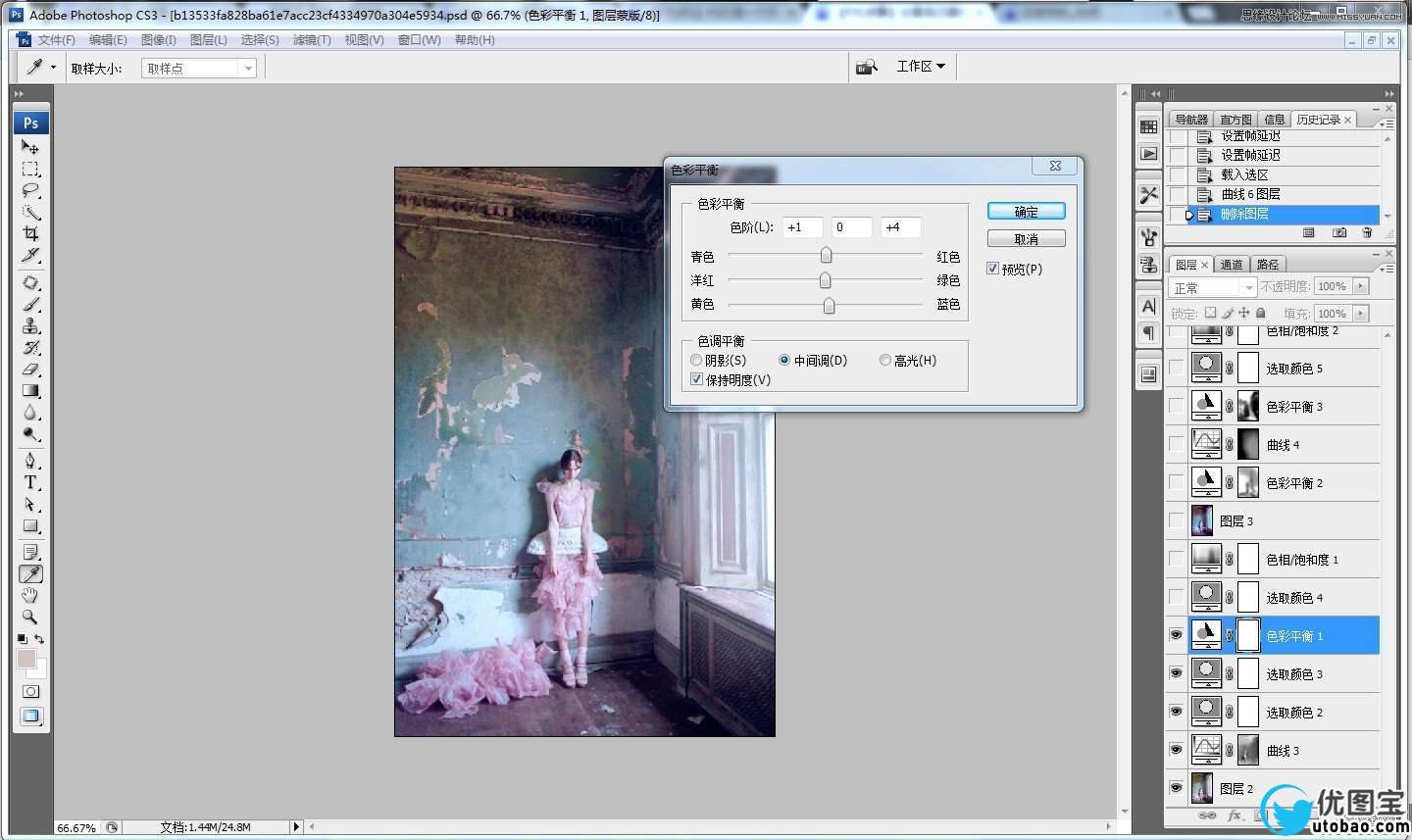1412x840 pixels.
Task: Click the 确定 confirm button
Action: click(x=1026, y=212)
